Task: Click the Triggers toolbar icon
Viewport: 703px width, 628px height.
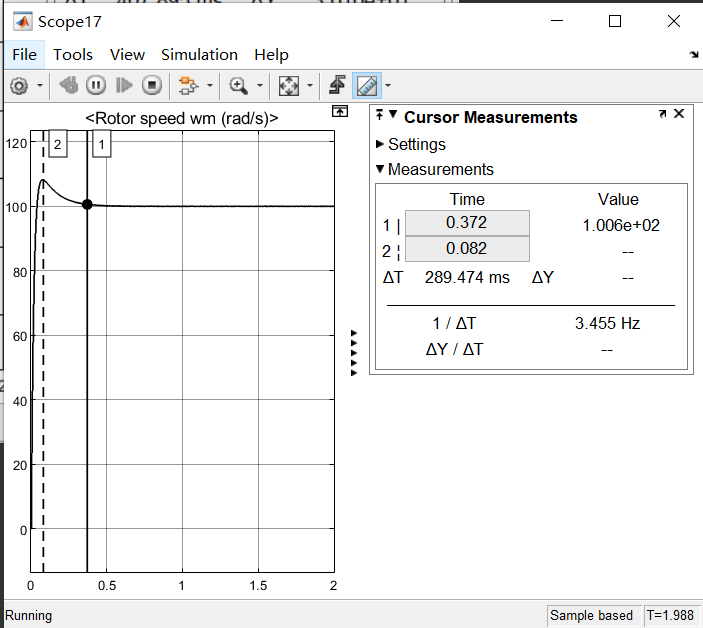Action: 337,85
